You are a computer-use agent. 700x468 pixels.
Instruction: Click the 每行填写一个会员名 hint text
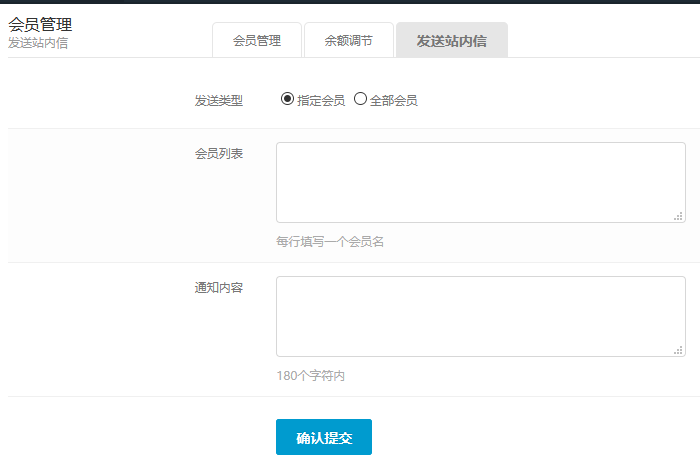[330, 242]
